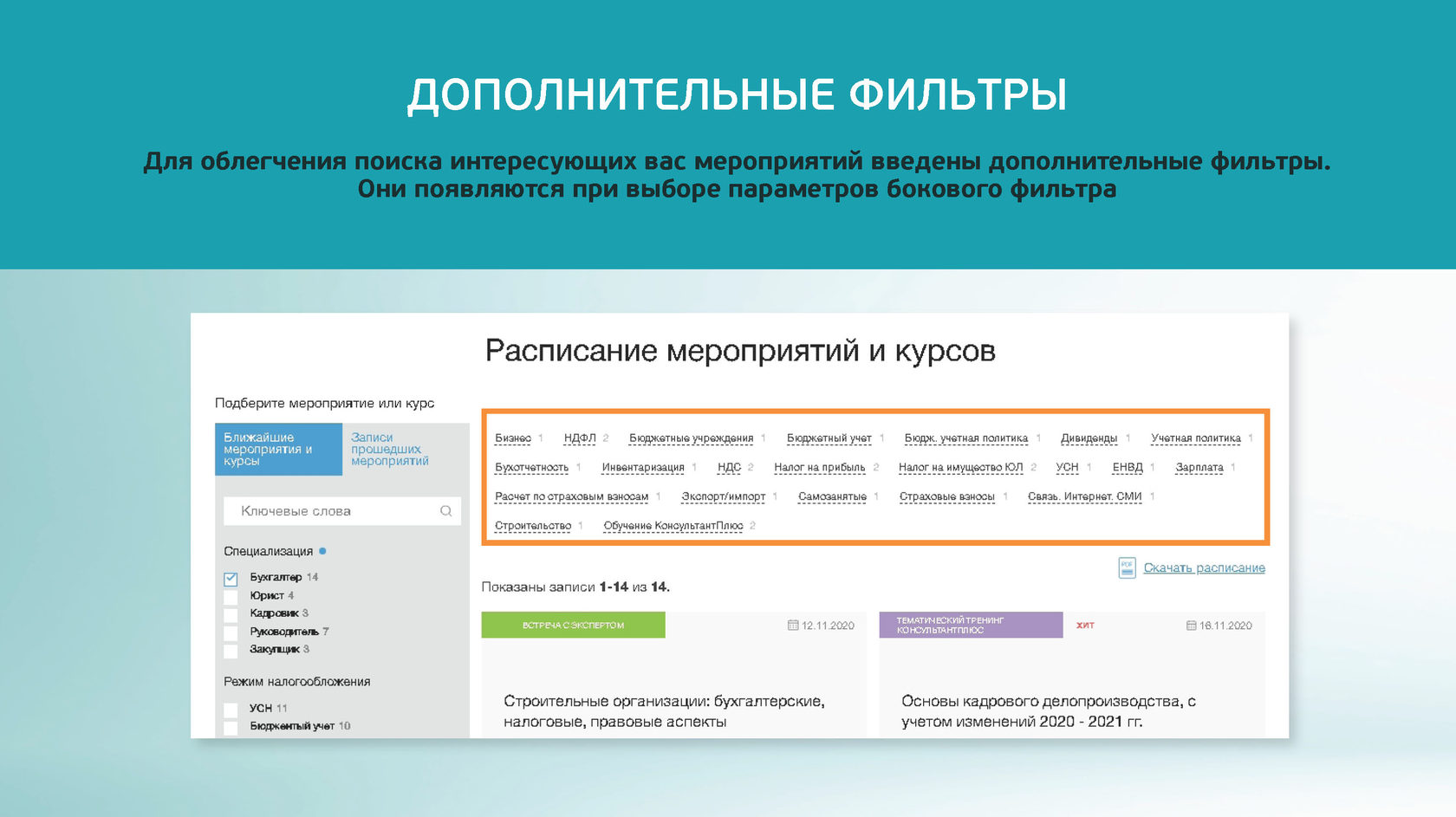Select the НДС filter tag

pos(729,467)
